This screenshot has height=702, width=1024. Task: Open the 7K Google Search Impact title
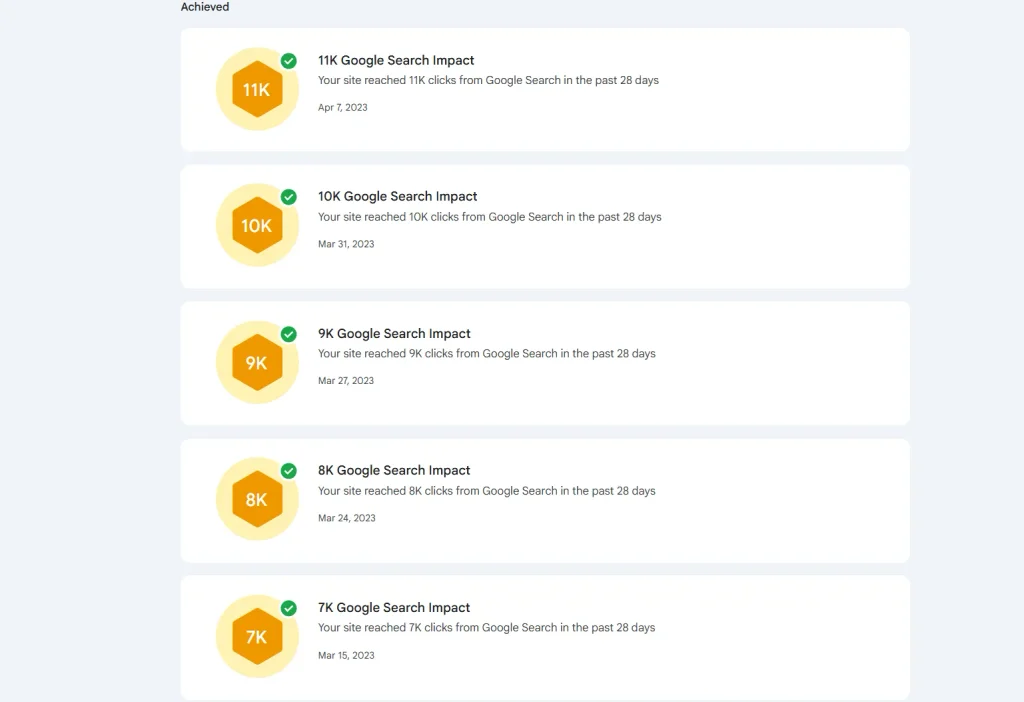394,607
